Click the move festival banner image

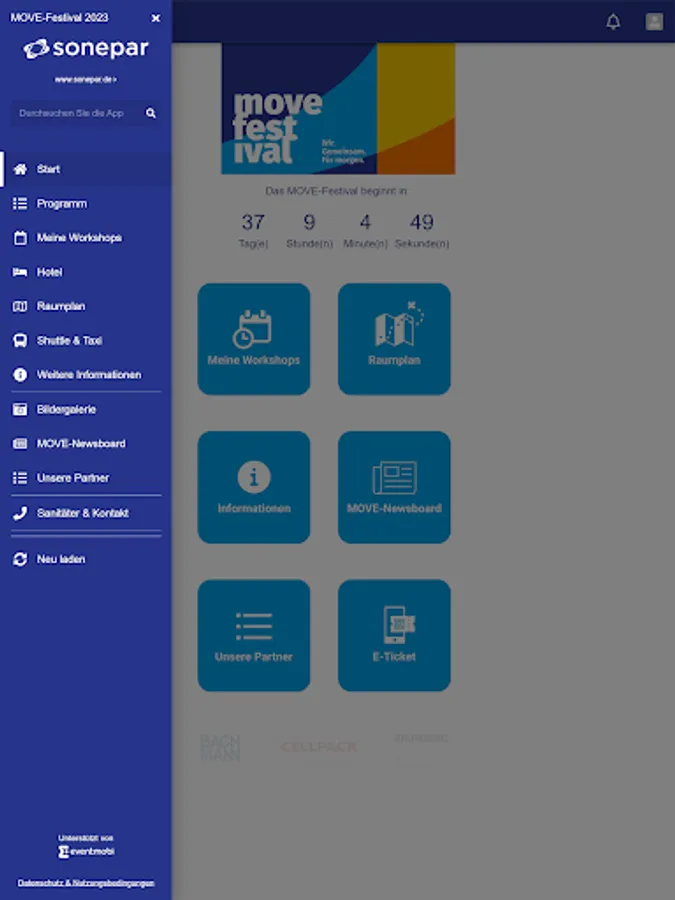339,108
